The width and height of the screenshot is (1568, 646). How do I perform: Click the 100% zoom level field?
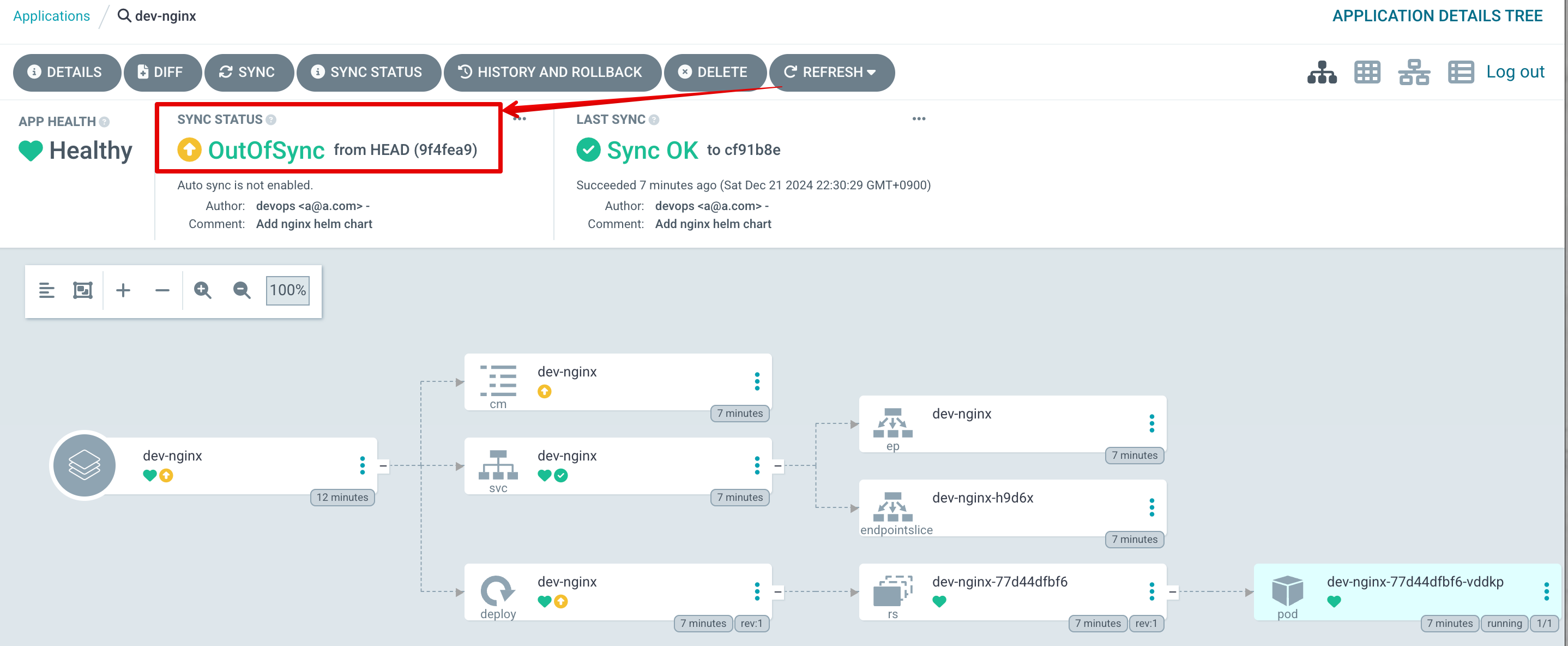[287, 290]
